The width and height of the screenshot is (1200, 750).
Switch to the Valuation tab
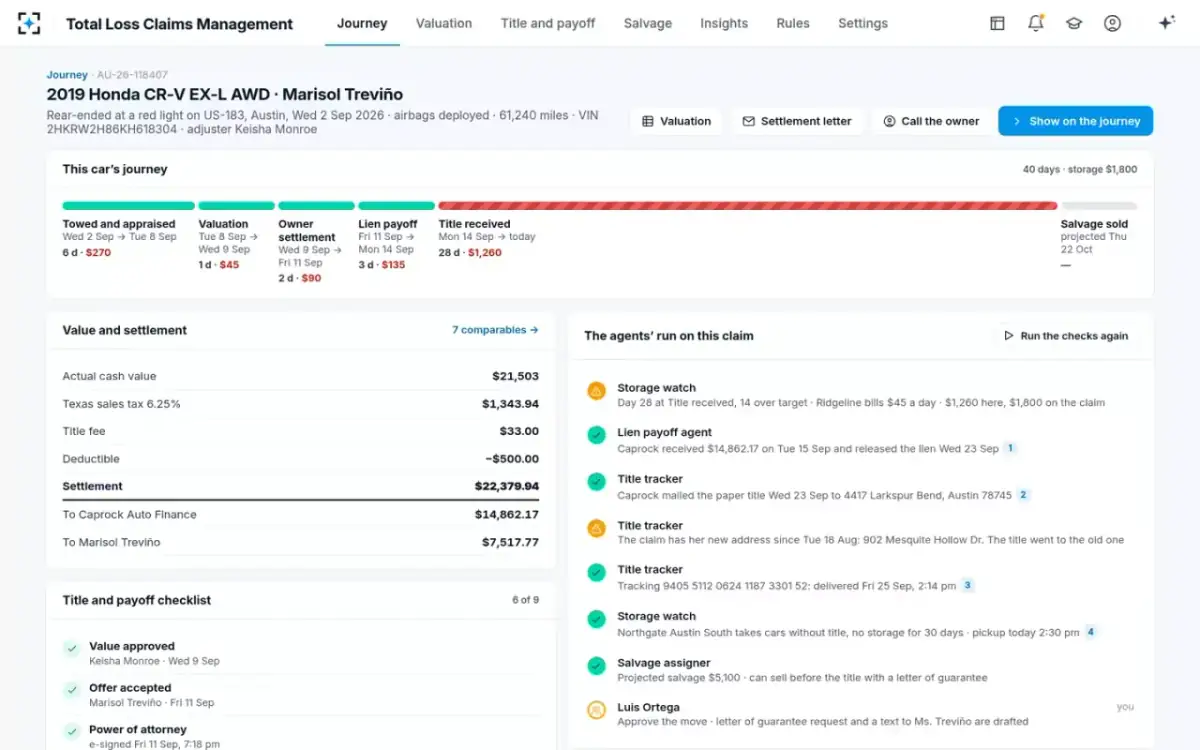(x=444, y=23)
